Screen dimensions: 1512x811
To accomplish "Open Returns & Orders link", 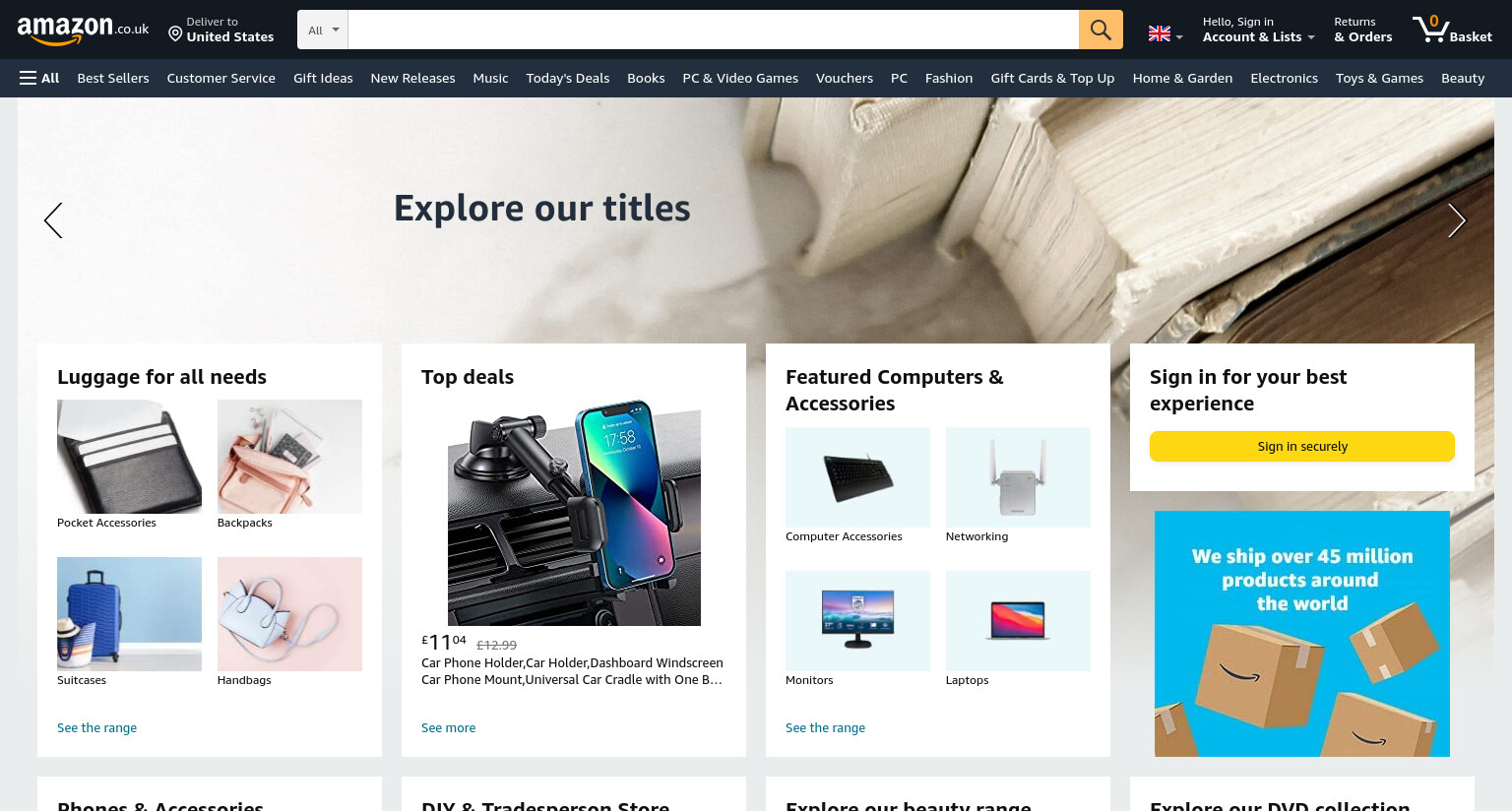I will 1363,30.
